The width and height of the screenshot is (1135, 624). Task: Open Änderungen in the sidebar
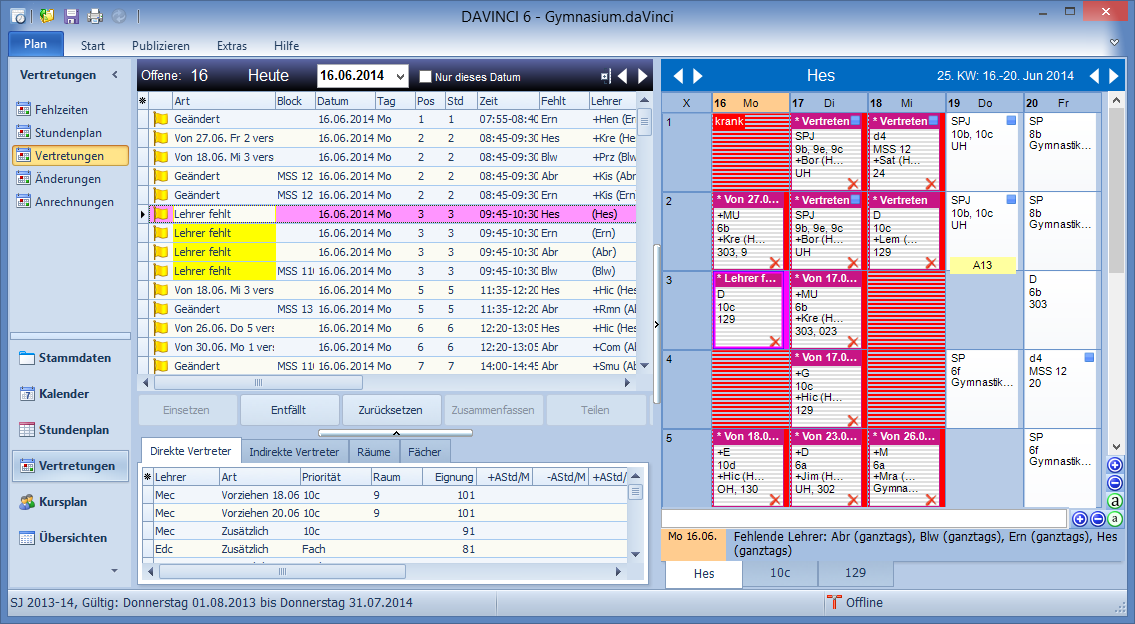(67, 179)
